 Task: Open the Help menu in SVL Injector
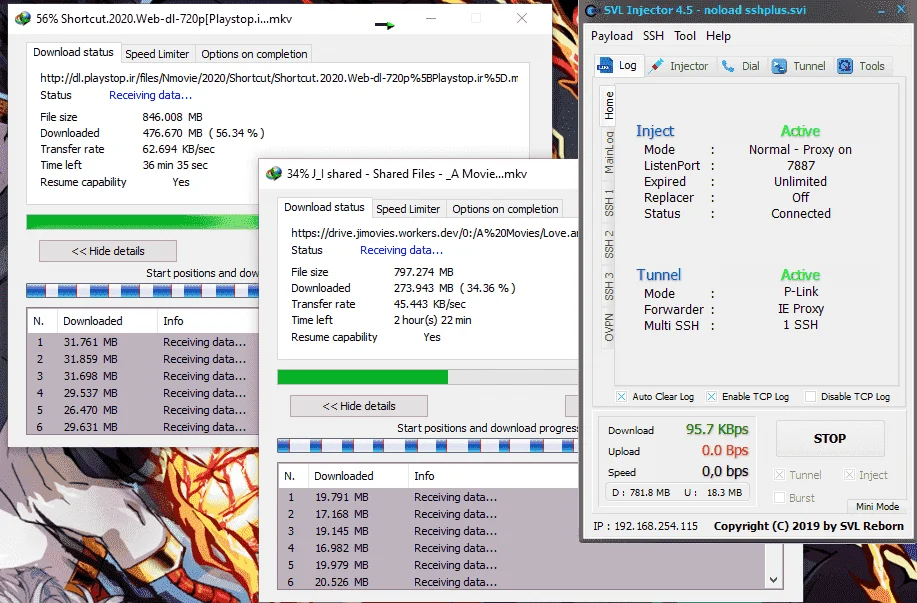(x=718, y=36)
